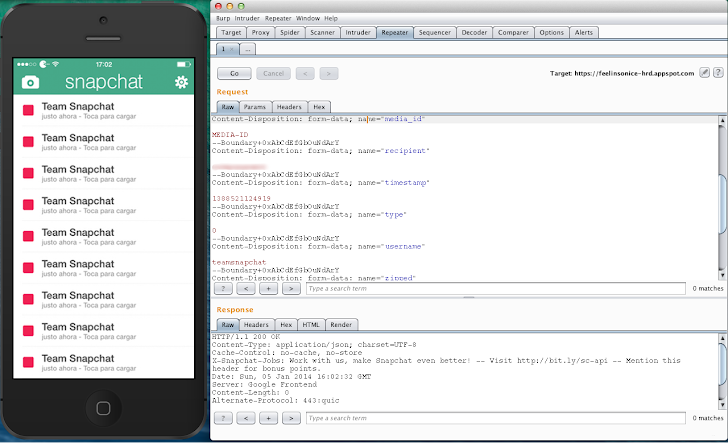Open the last Team Snapchat snap
This screenshot has width=728, height=443.
(x=104, y=363)
